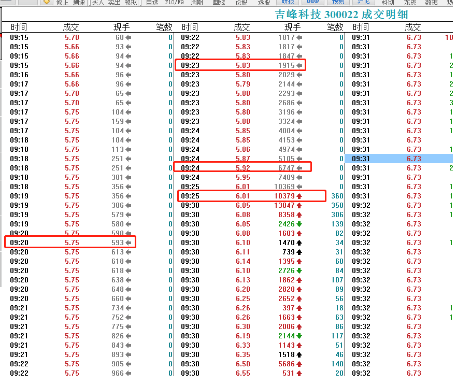This screenshot has width=453, height=376.
Task: Click the trade count 360 cell
Action: (337, 196)
